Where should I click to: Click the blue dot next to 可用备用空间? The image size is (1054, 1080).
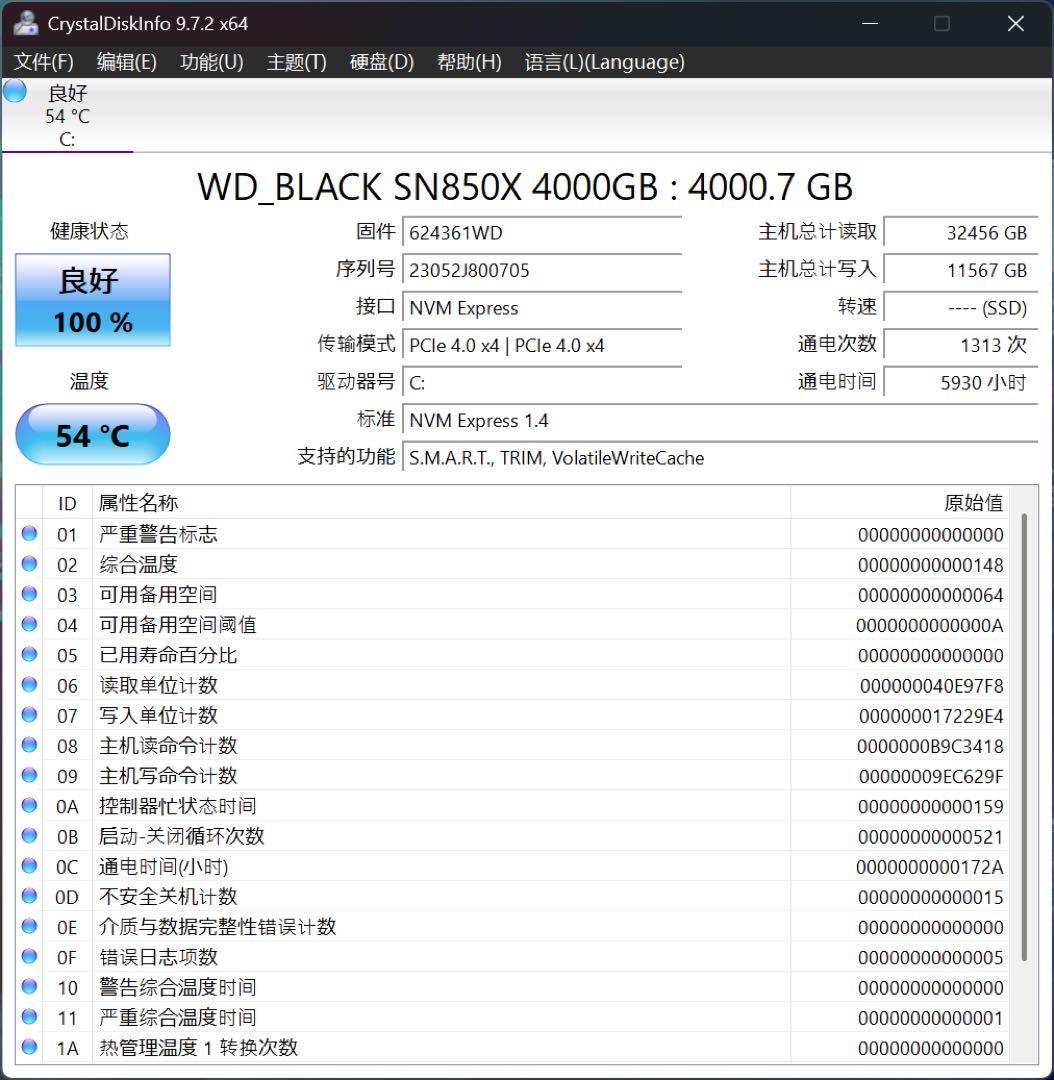(x=29, y=594)
